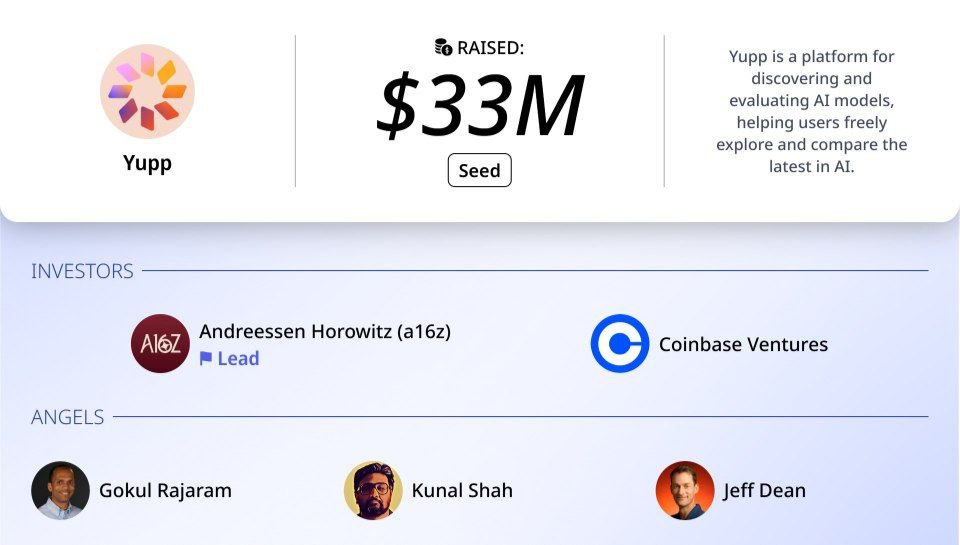The image size is (960, 545).
Task: Click the Kunal Shah name
Action: click(x=462, y=490)
